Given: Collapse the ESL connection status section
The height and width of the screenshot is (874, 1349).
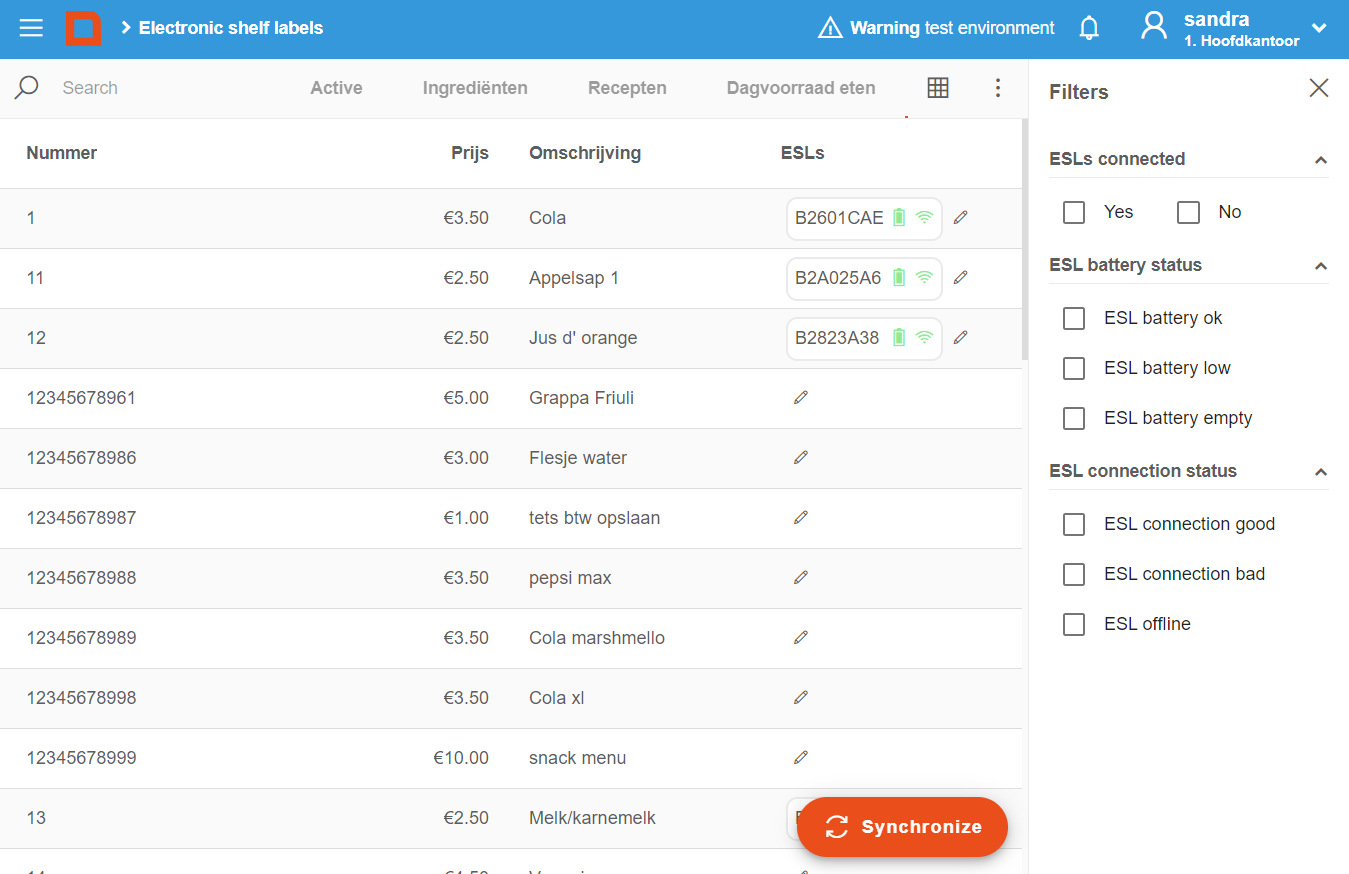Looking at the screenshot, I should pyautogui.click(x=1321, y=472).
